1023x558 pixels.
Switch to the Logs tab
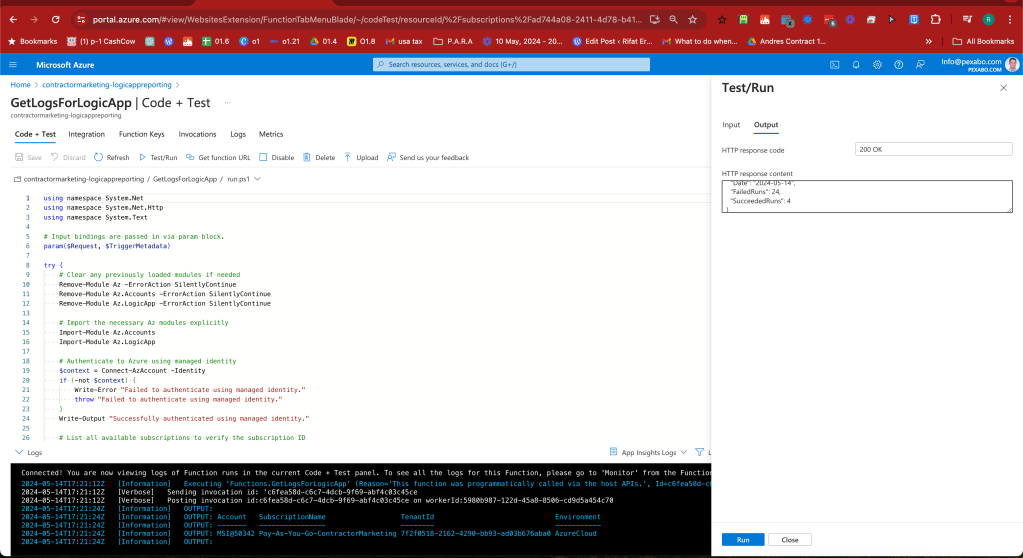pos(238,134)
